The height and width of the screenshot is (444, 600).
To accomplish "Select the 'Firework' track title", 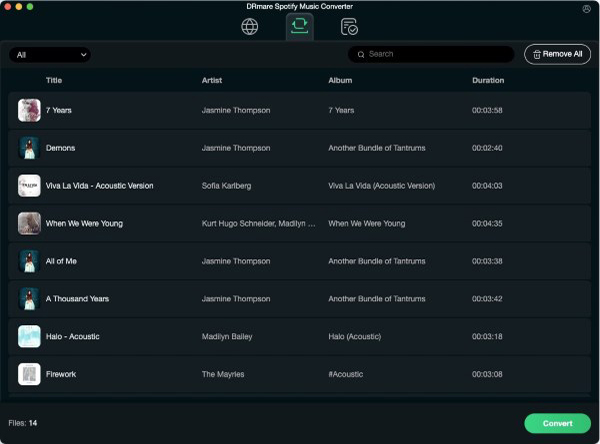I will [61, 374].
